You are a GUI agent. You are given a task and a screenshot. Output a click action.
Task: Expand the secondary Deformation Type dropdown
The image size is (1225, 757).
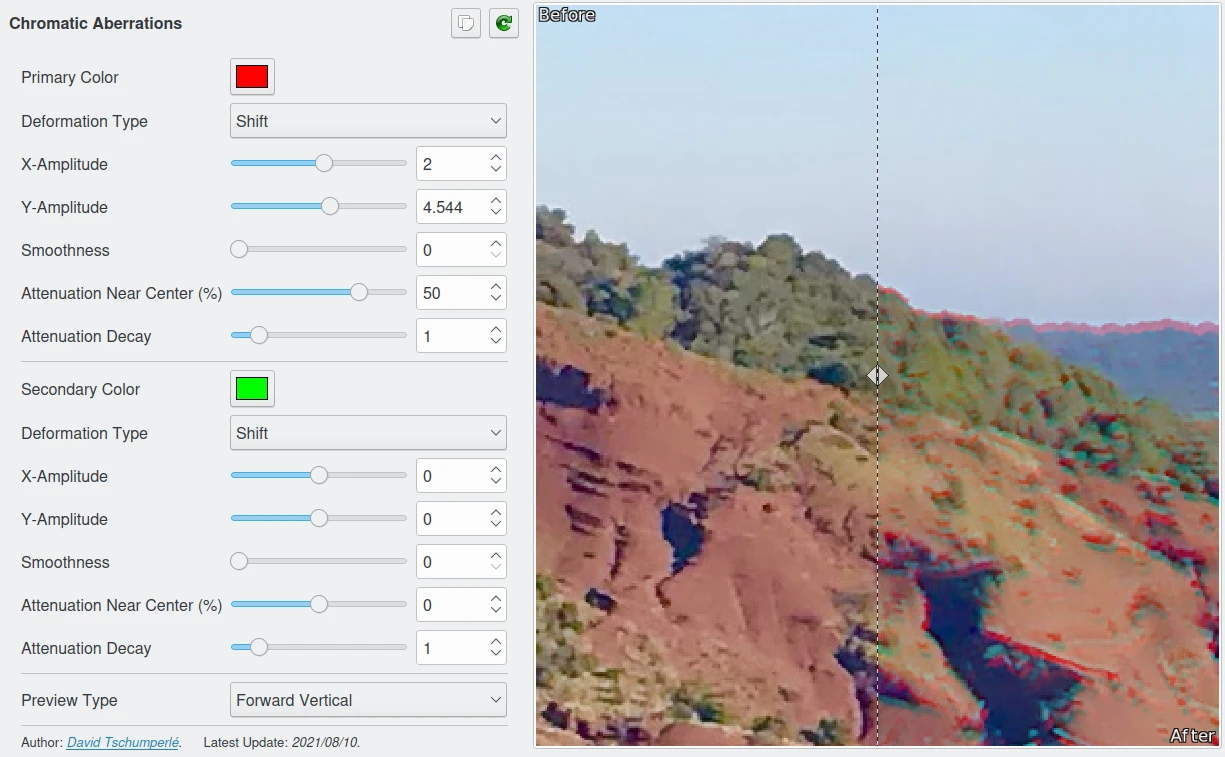[x=368, y=433]
